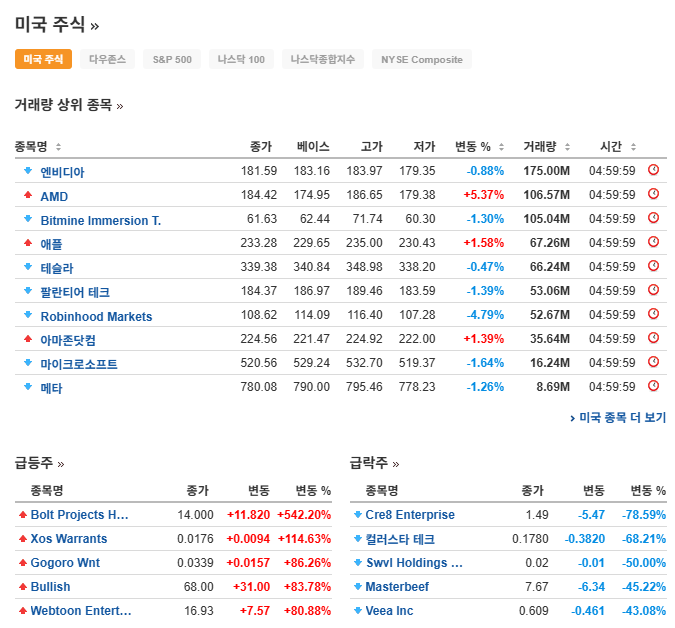Viewport: 675px width, 628px height.
Task: Click the red up arrow beside 애플
Action: tap(28, 243)
